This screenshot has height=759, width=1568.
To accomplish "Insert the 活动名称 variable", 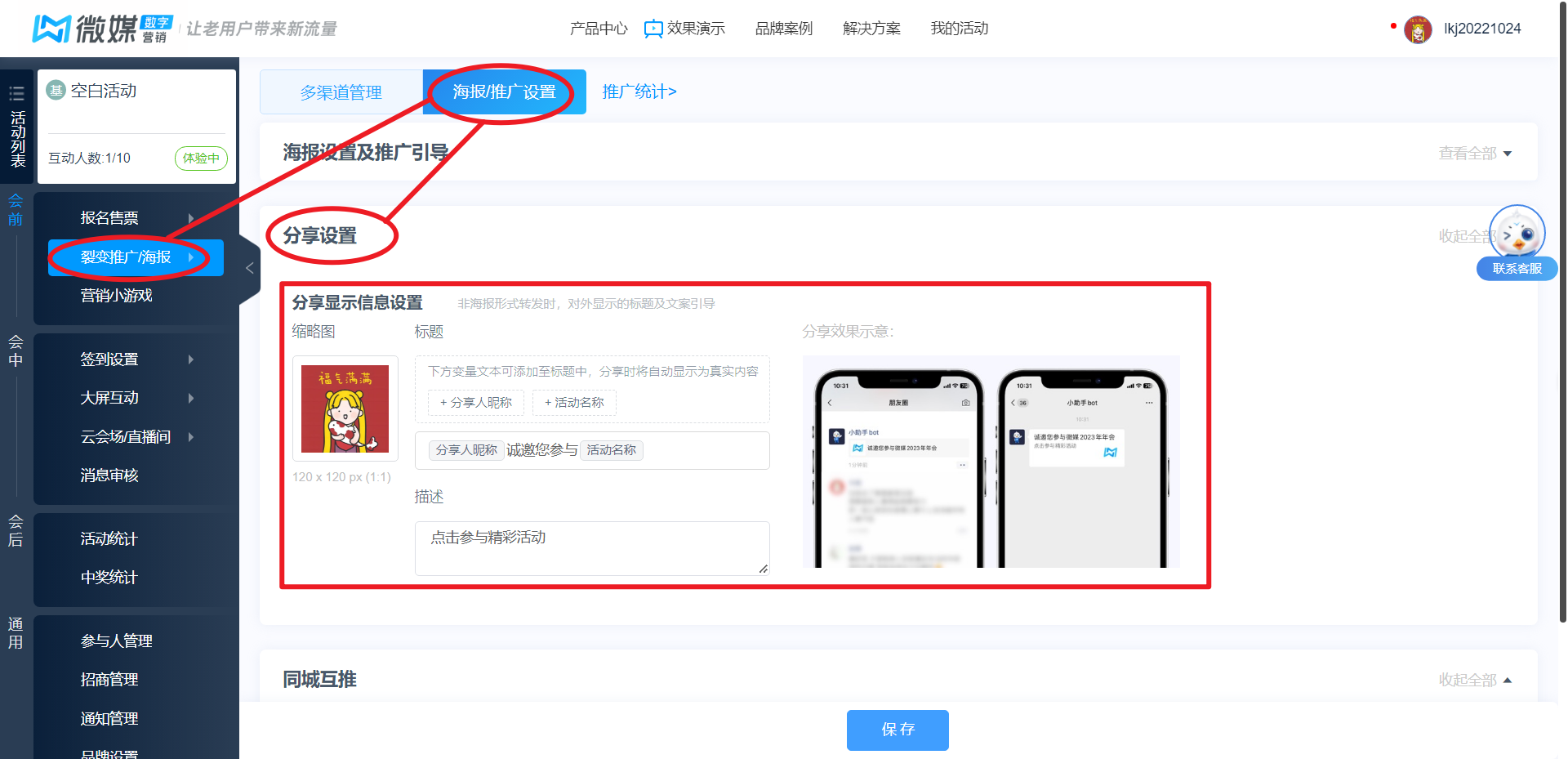I will pyautogui.click(x=574, y=403).
